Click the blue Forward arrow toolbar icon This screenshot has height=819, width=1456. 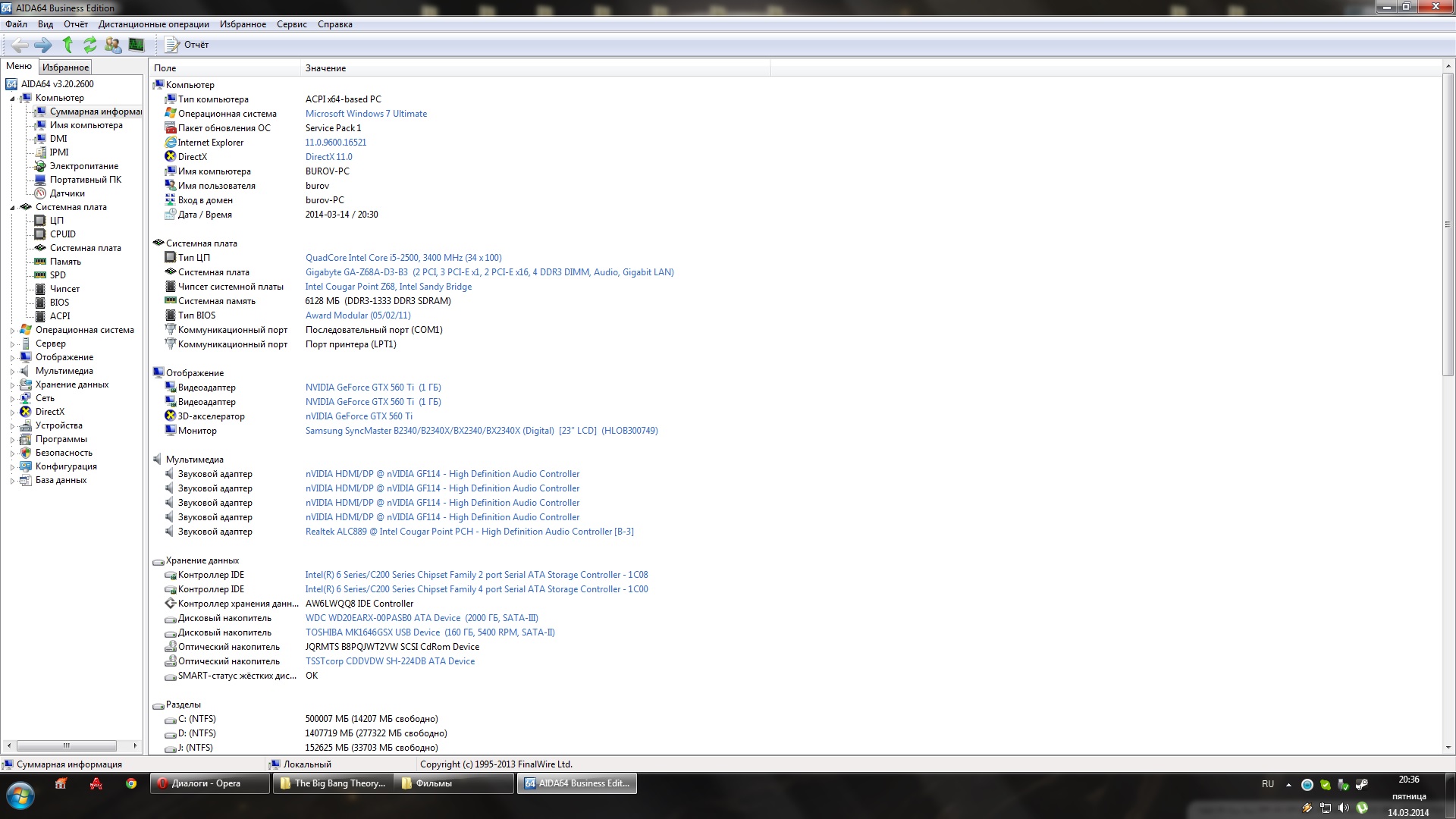tap(43, 45)
